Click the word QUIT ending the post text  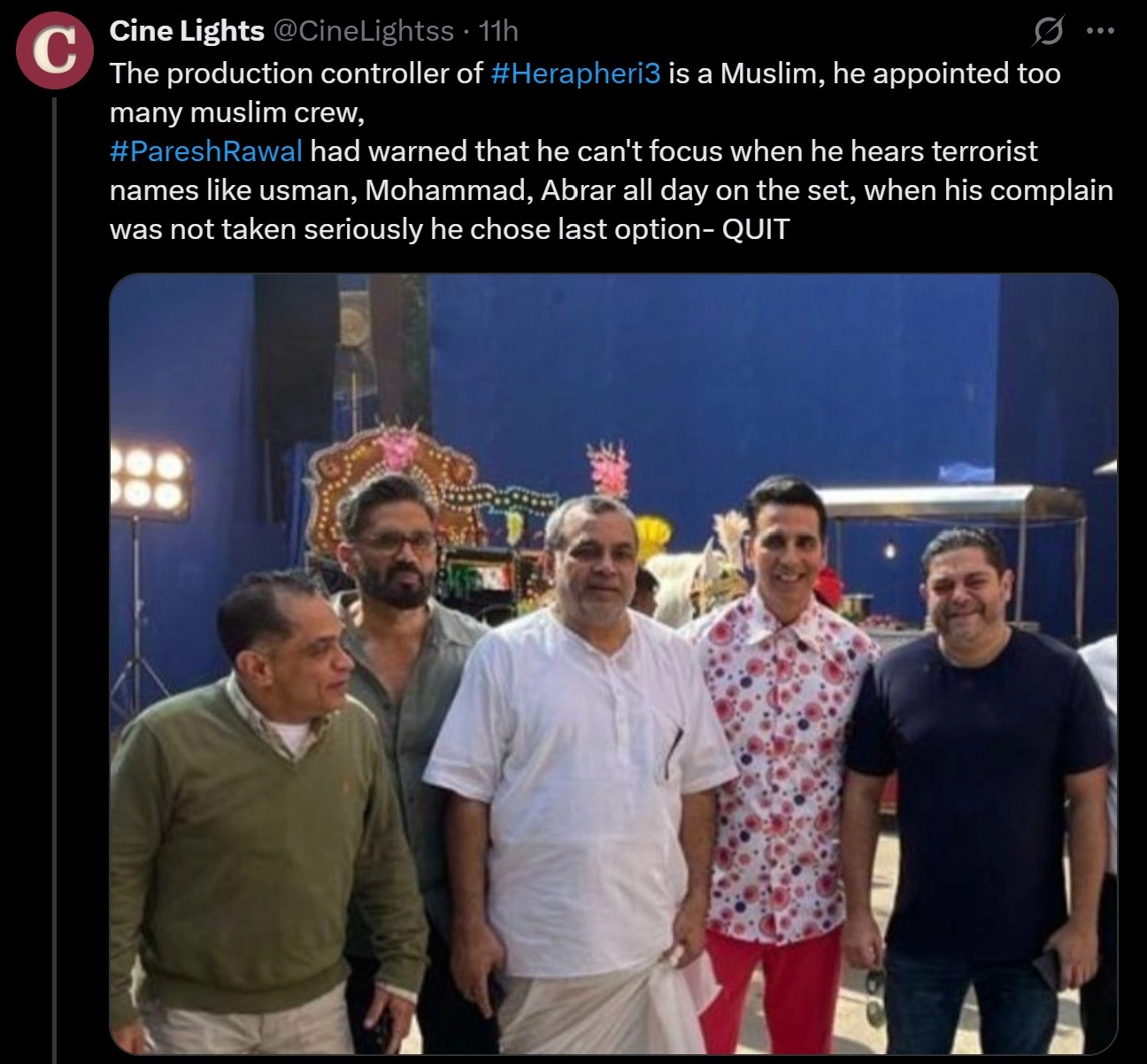[756, 228]
